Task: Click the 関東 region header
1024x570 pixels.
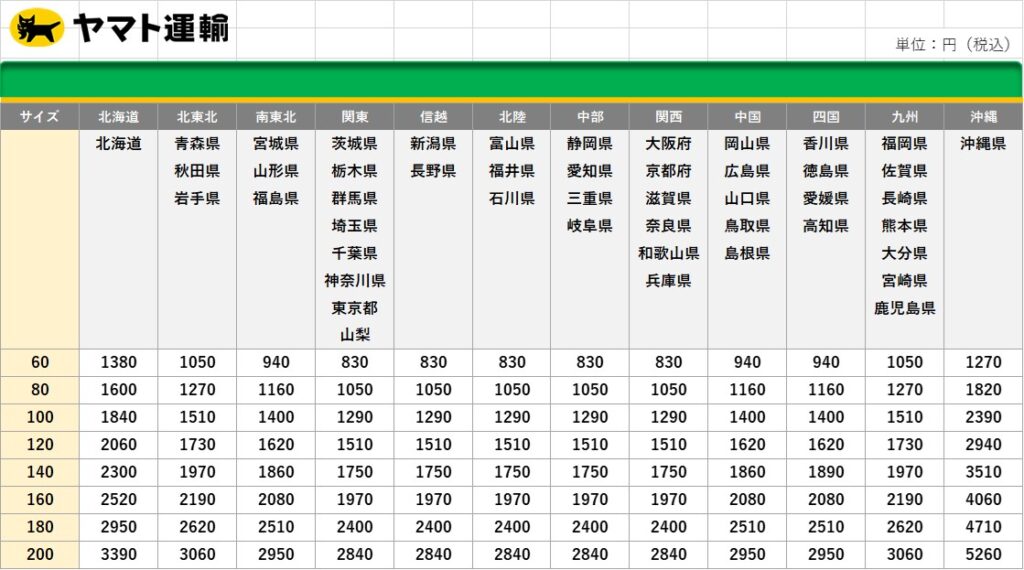Action: (x=355, y=117)
